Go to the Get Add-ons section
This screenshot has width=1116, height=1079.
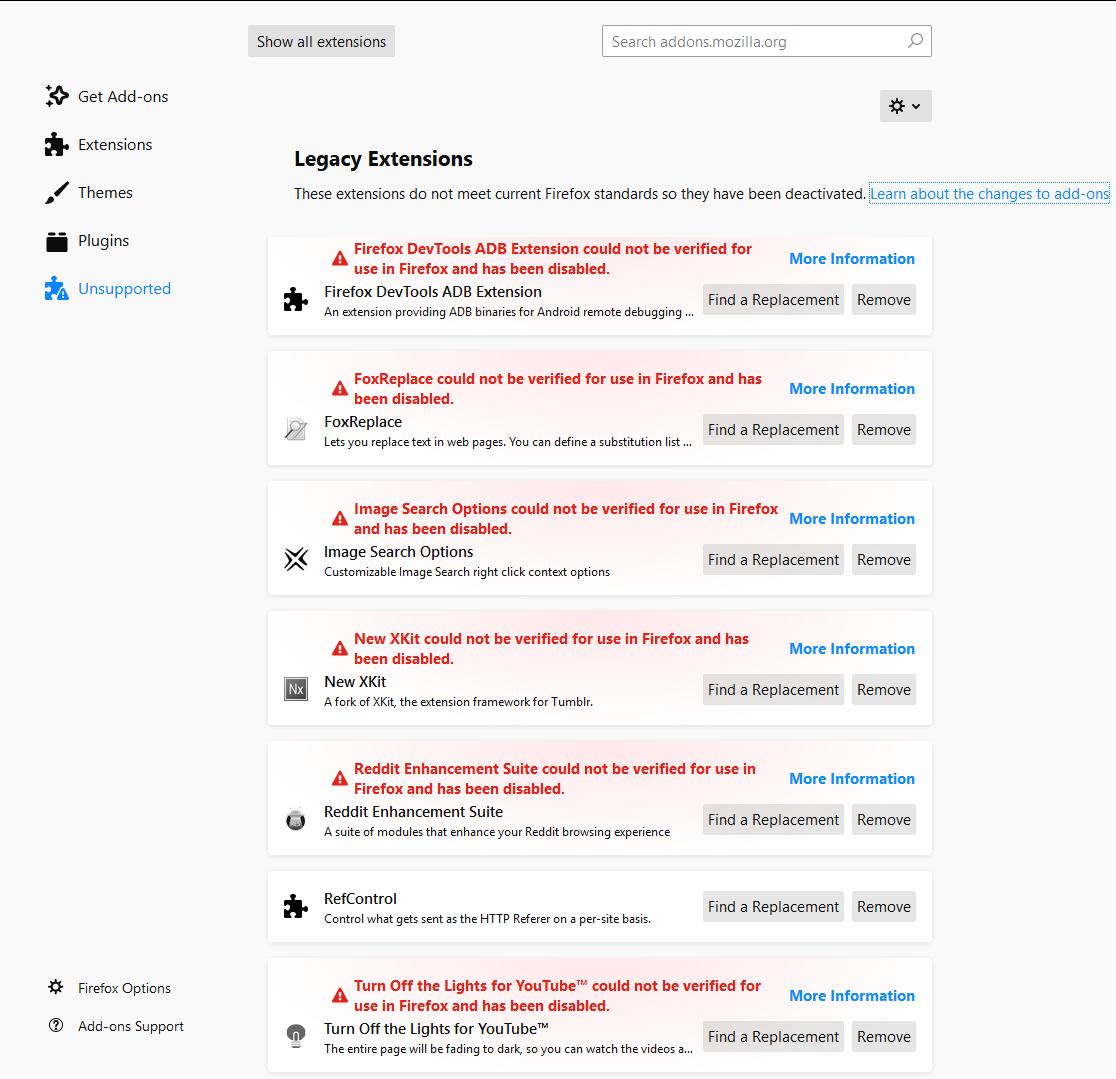(x=123, y=96)
